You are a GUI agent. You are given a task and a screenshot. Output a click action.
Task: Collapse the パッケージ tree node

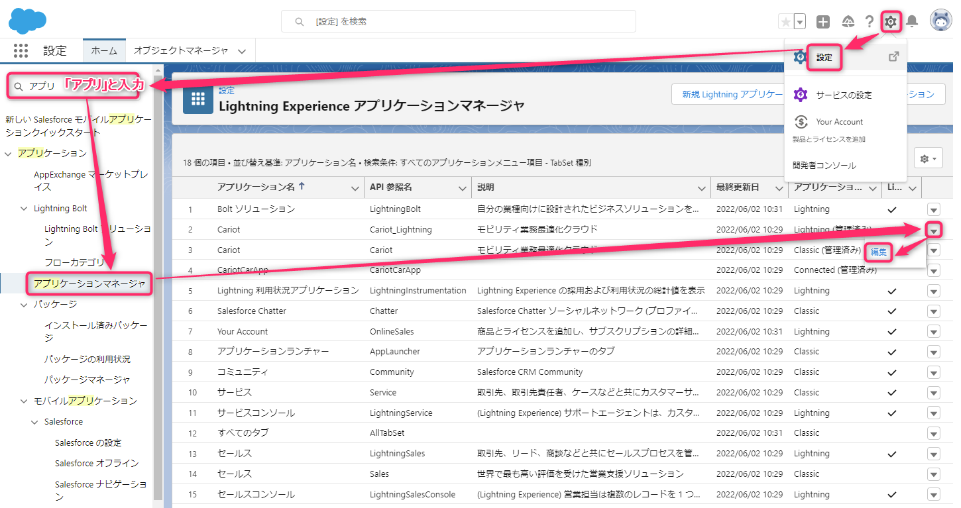(x=24, y=305)
